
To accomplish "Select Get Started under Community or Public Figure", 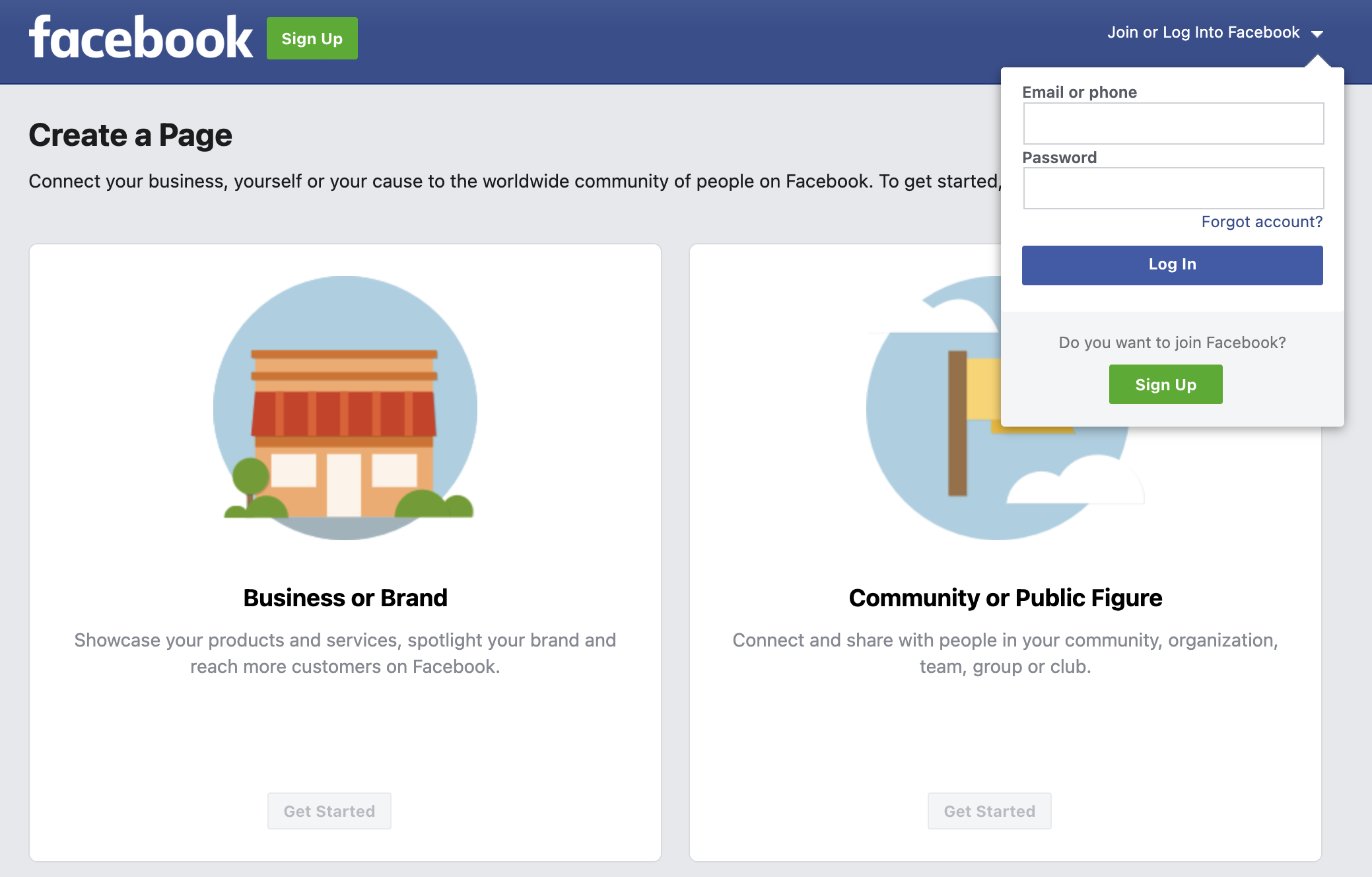I will coord(988,811).
